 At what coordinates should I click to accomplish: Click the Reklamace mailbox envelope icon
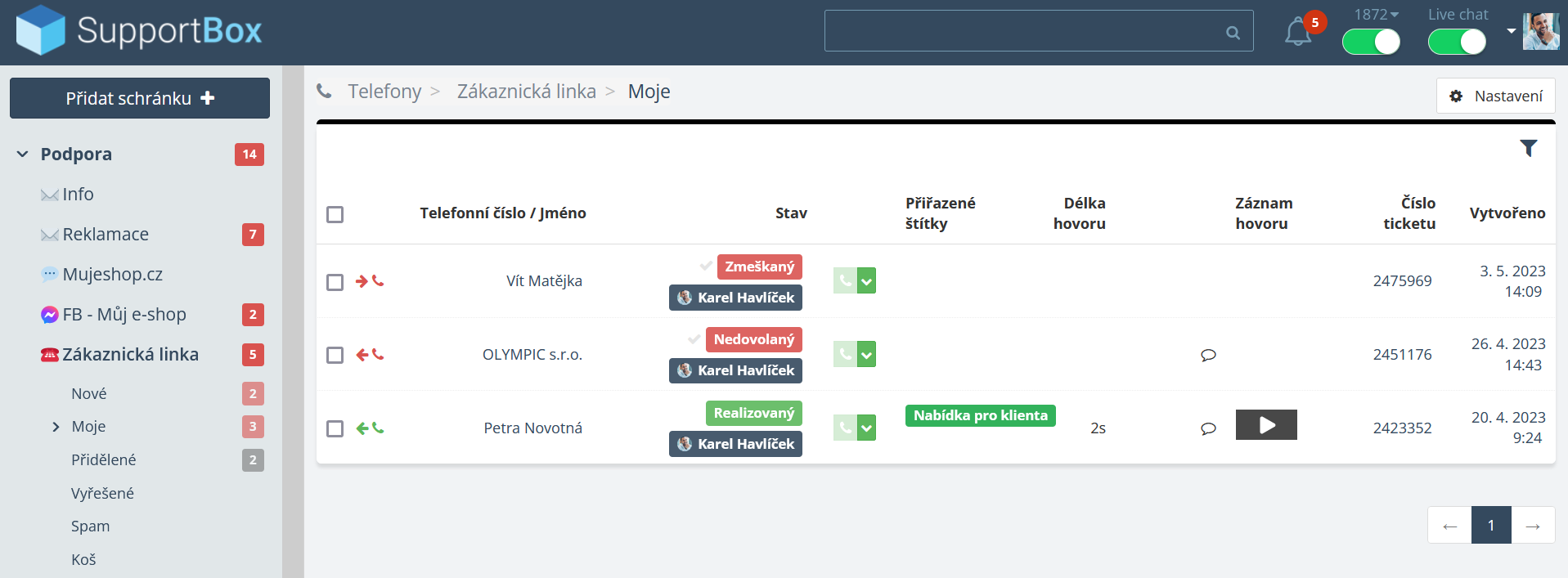(x=49, y=235)
